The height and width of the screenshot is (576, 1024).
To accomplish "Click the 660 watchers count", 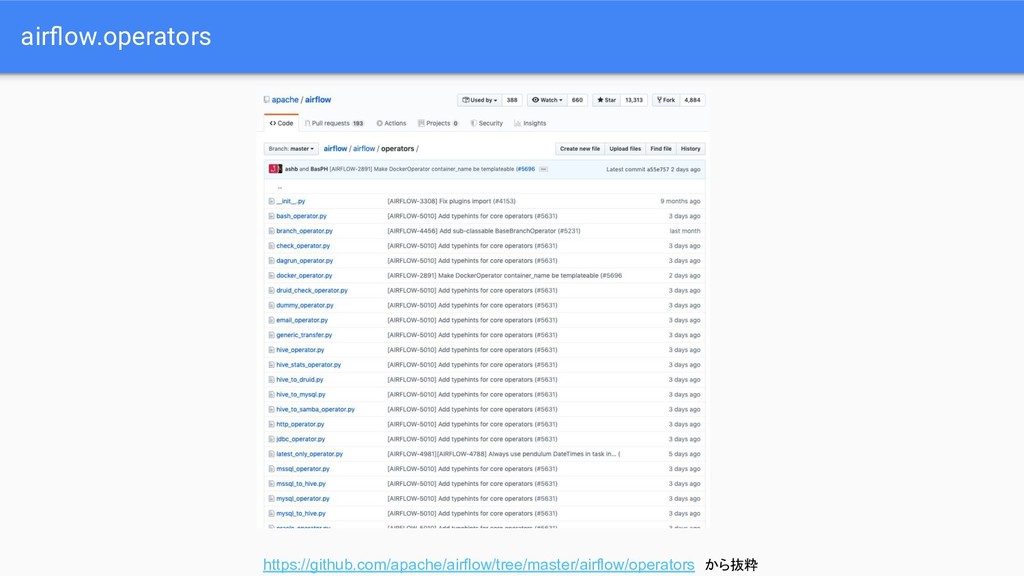I will click(577, 100).
